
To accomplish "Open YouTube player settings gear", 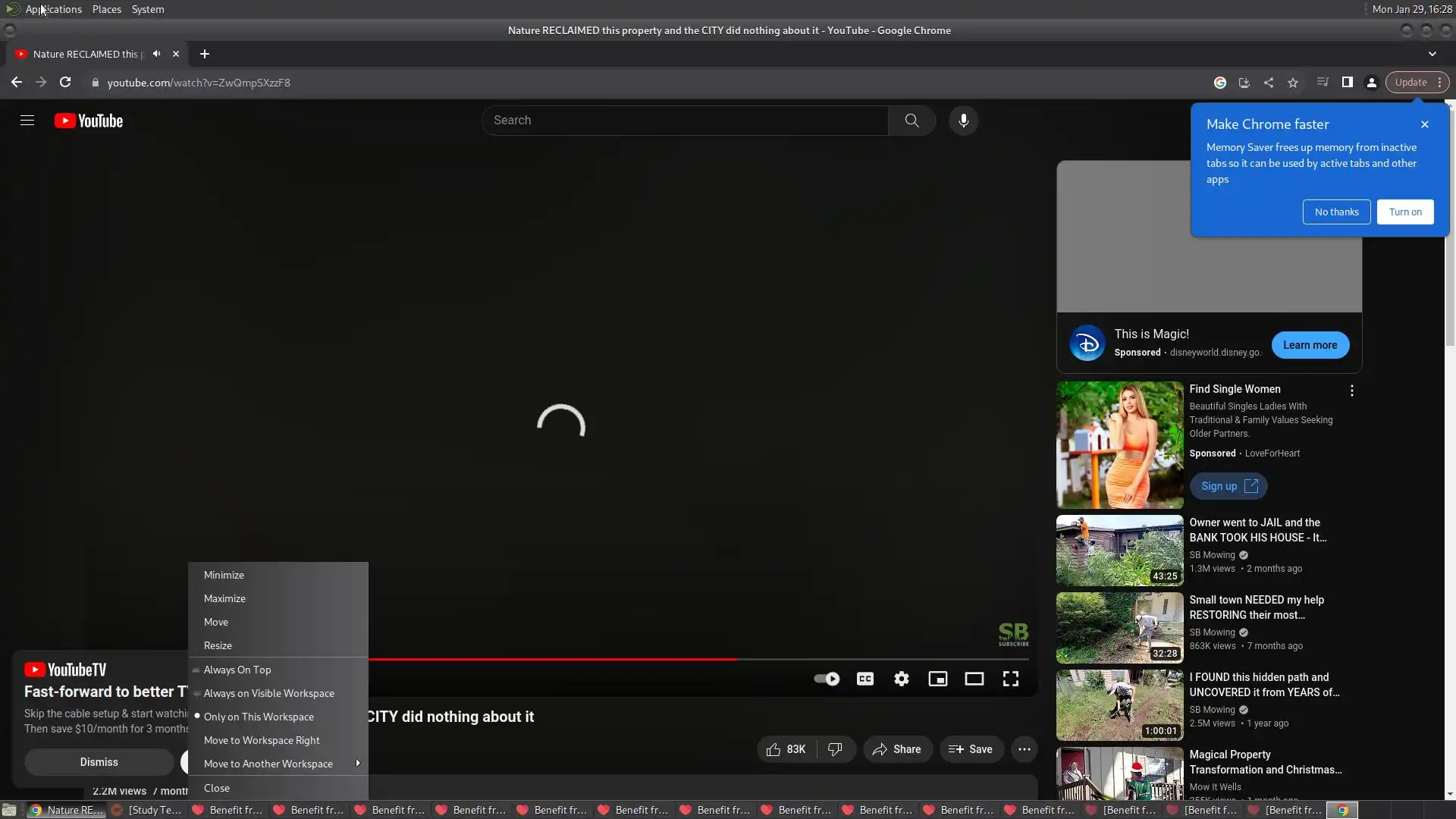I will click(x=901, y=679).
